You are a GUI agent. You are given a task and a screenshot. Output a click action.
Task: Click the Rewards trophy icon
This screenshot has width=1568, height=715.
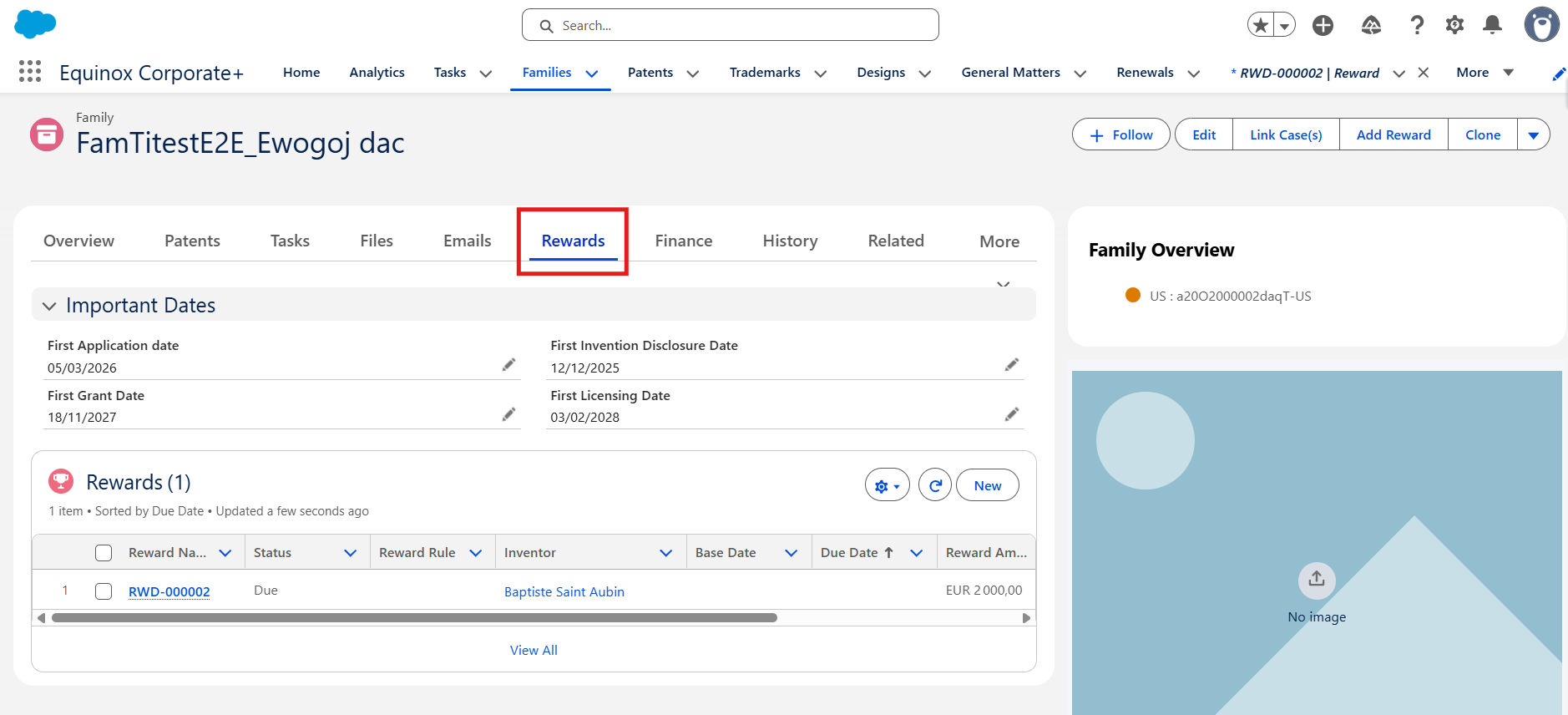(61, 481)
